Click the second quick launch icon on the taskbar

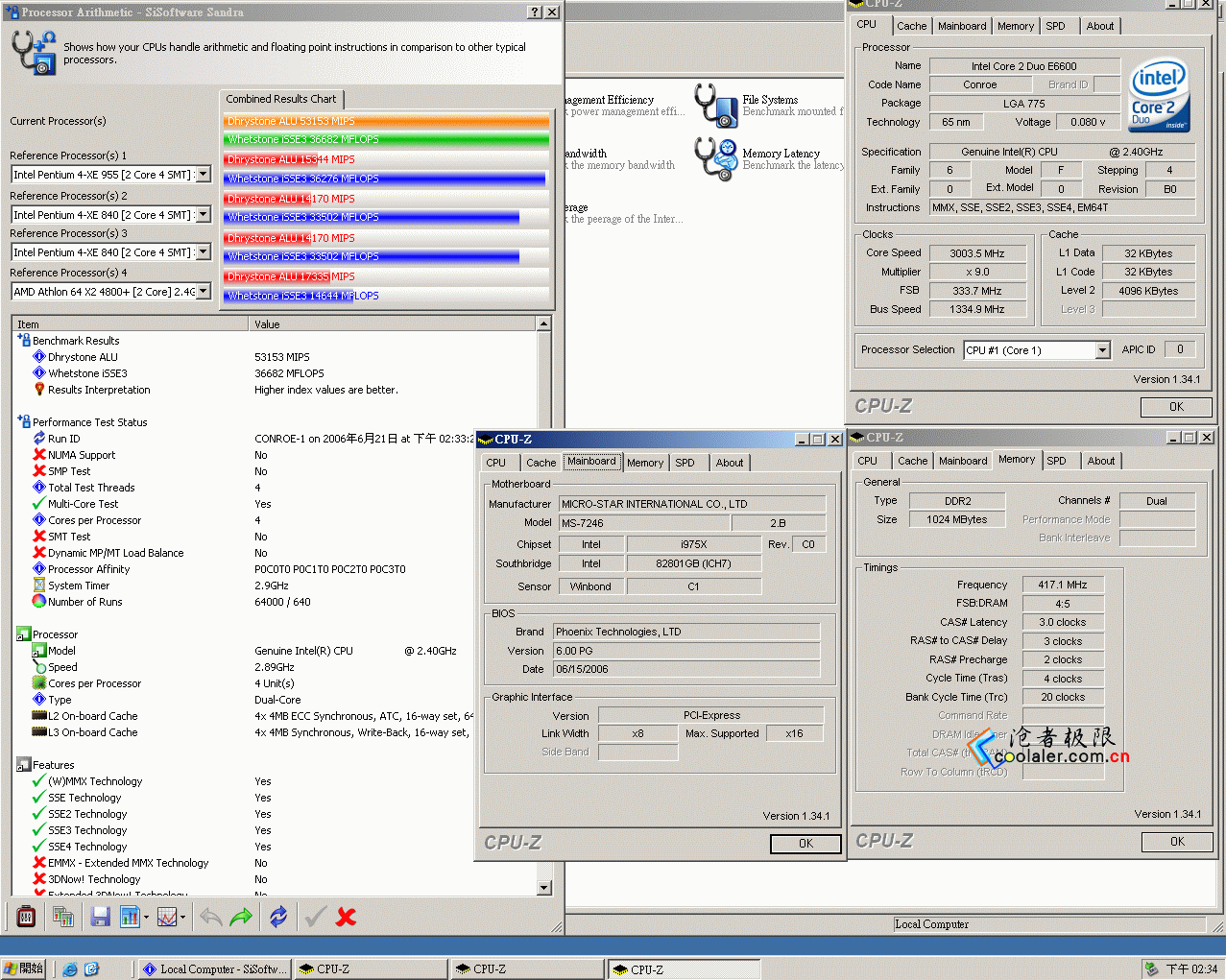pyautogui.click(x=91, y=969)
